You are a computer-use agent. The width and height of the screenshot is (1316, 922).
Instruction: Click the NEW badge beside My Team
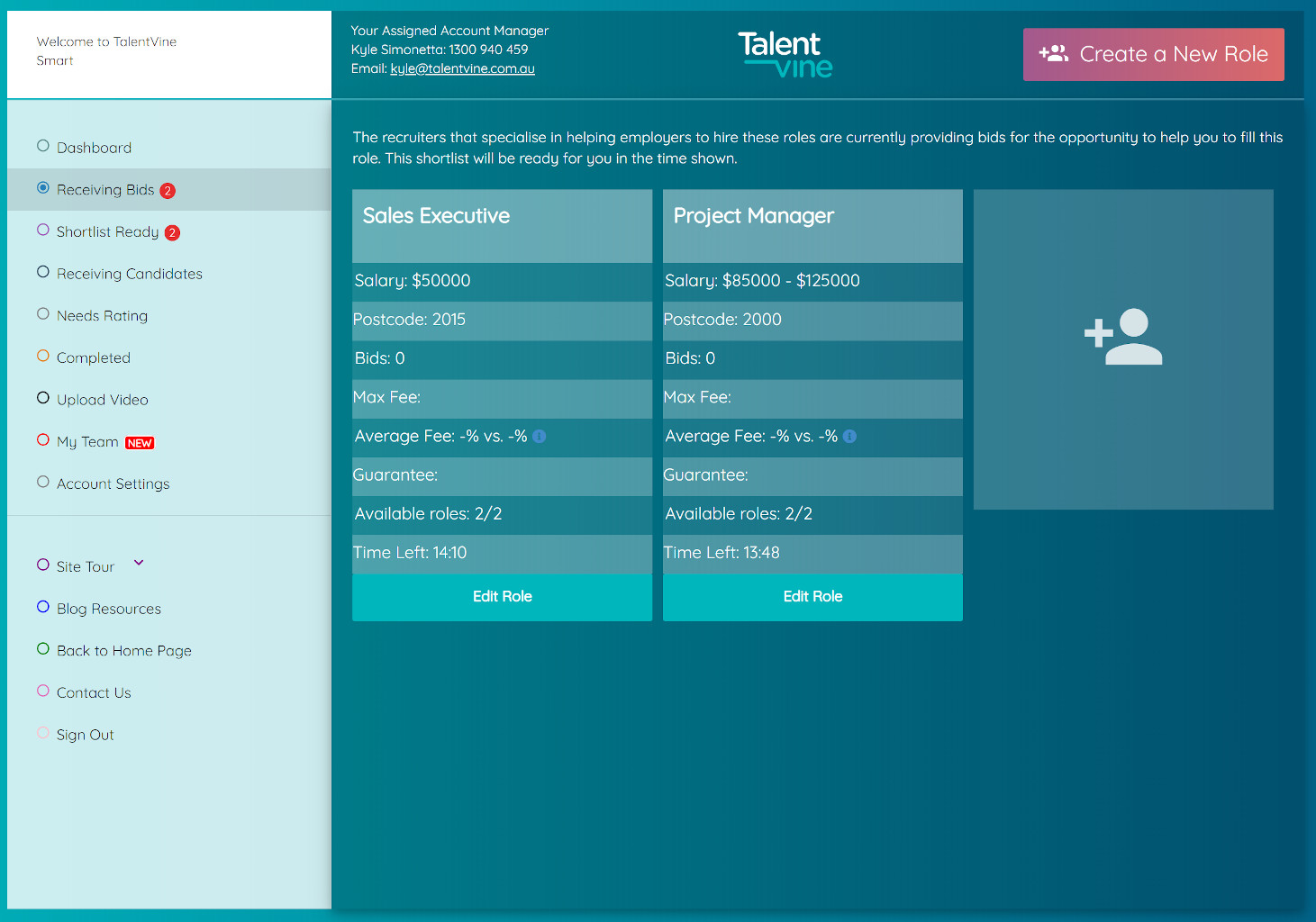pos(140,443)
